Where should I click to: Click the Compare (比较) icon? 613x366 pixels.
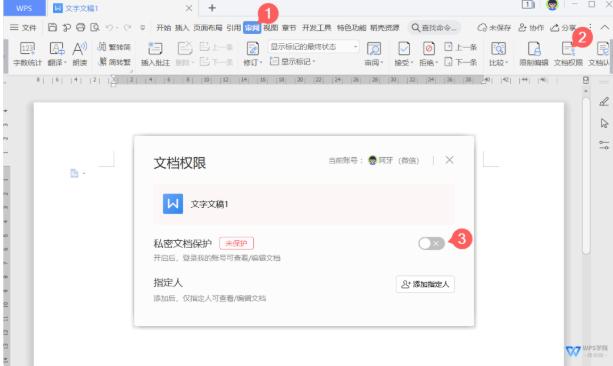pos(498,54)
